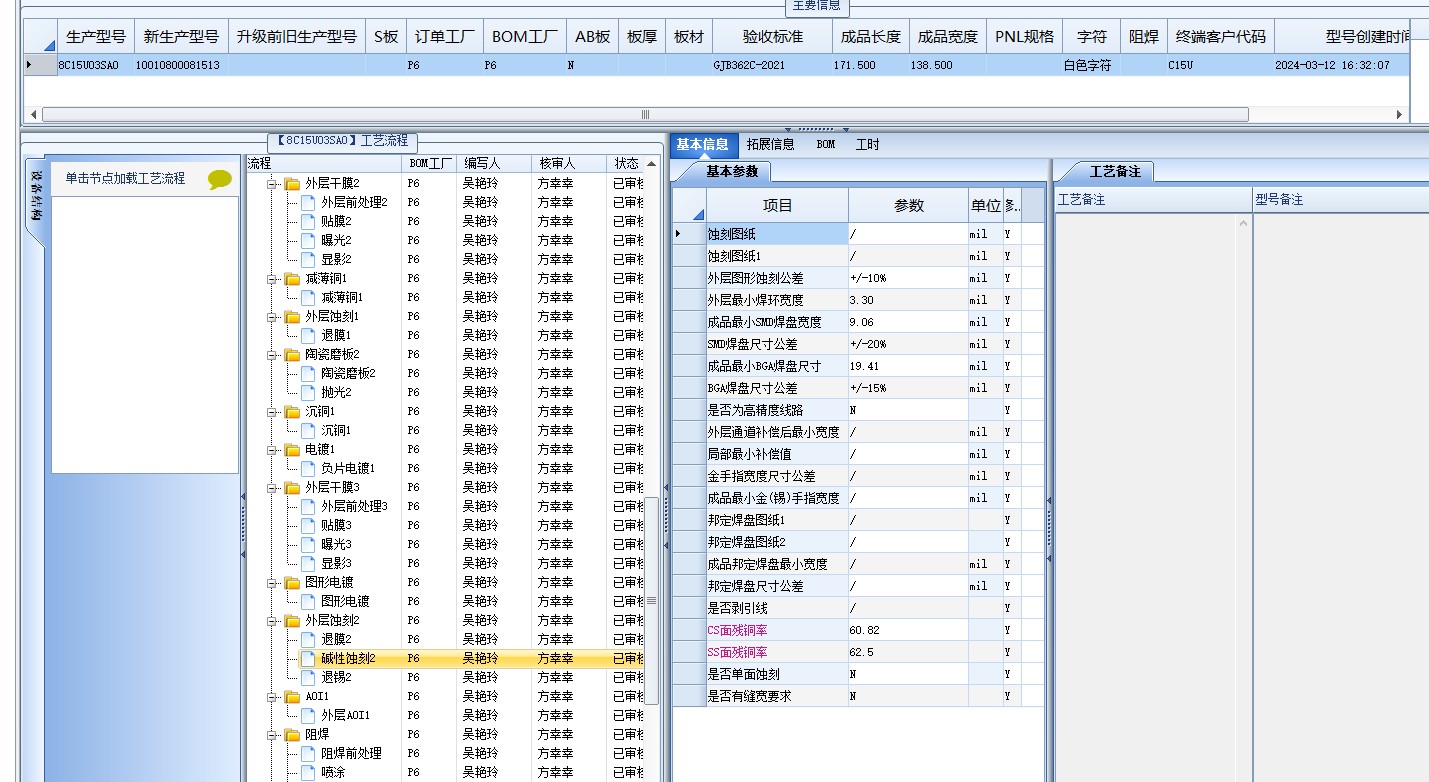This screenshot has height=782, width=1429.
Task: Click the 成品长度 column header
Action: pyautogui.click(x=870, y=37)
